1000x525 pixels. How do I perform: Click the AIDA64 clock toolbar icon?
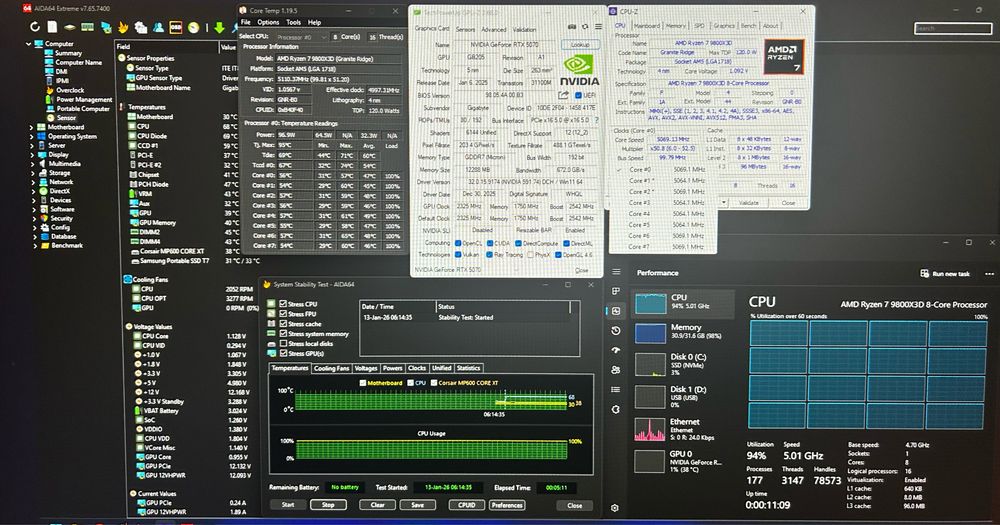pos(193,27)
